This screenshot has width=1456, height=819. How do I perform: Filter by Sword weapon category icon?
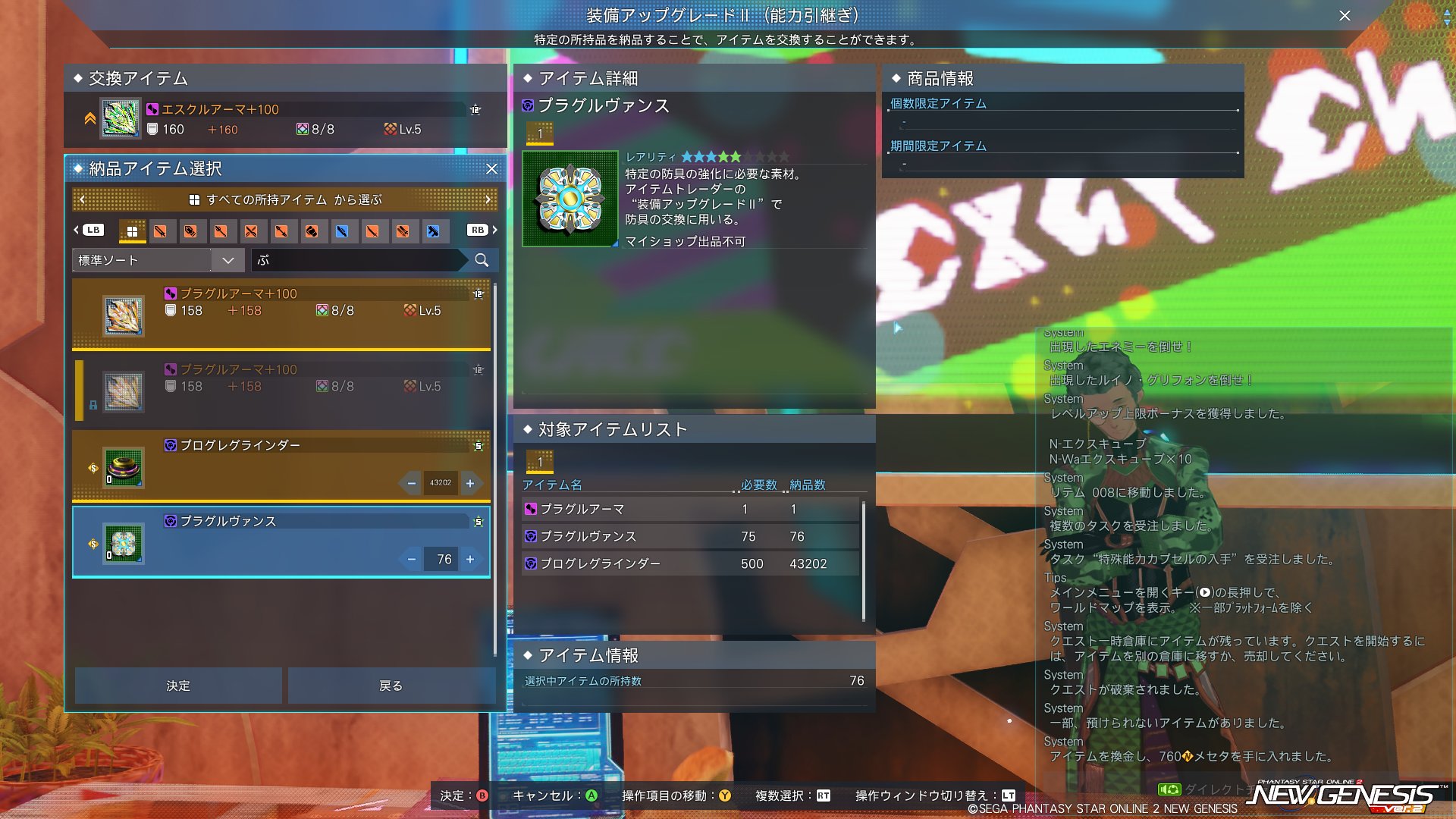click(160, 231)
